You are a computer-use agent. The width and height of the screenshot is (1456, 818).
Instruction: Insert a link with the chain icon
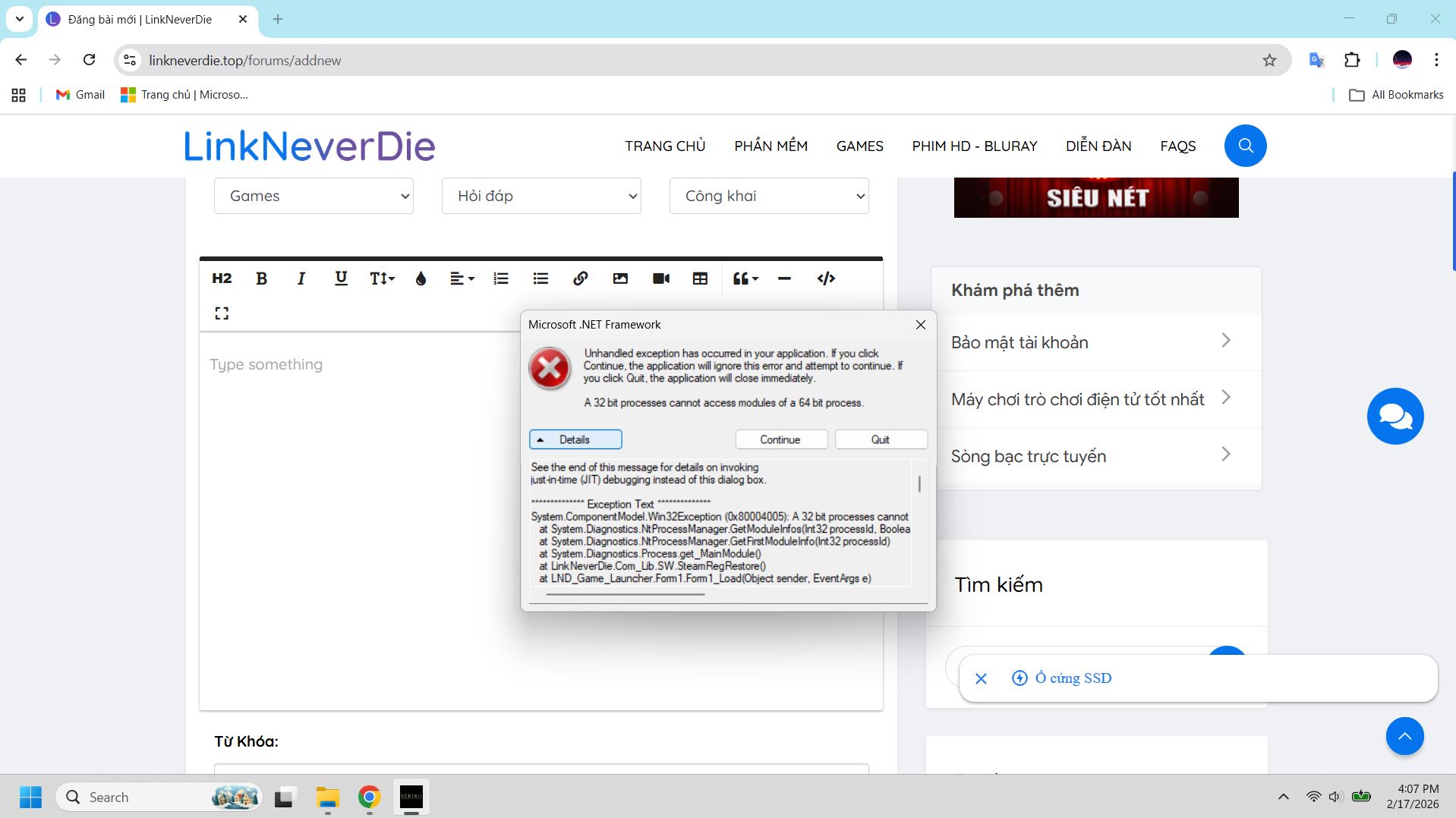[580, 278]
